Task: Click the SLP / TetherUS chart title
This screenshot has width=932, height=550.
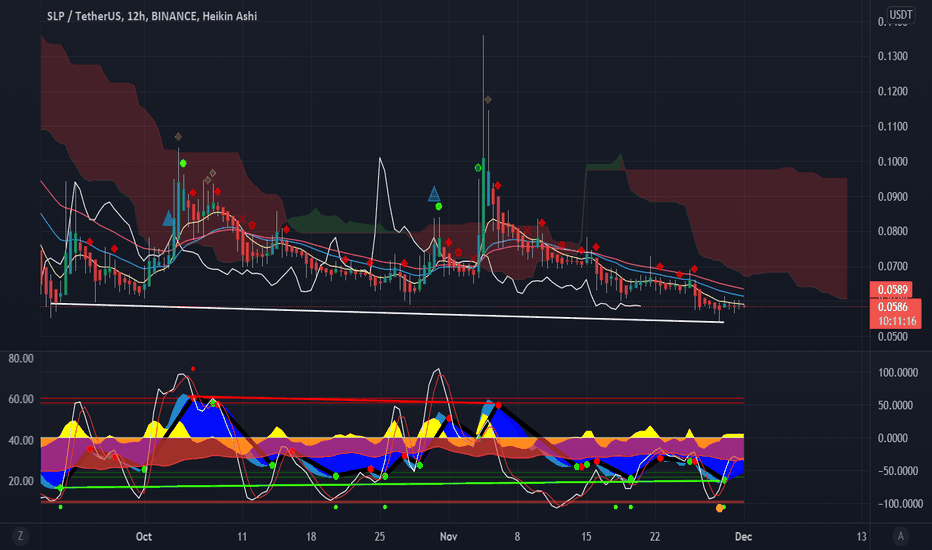Action: pyautogui.click(x=152, y=16)
